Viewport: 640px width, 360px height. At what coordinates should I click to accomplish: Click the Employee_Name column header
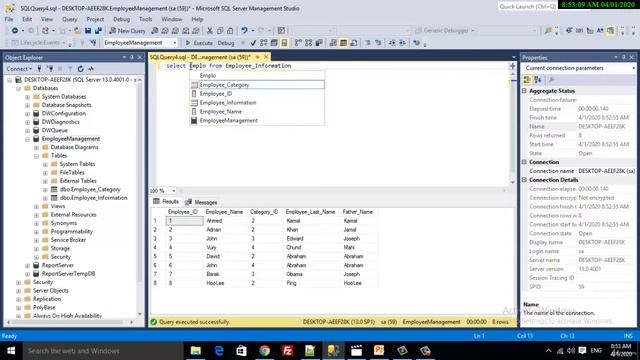(224, 212)
